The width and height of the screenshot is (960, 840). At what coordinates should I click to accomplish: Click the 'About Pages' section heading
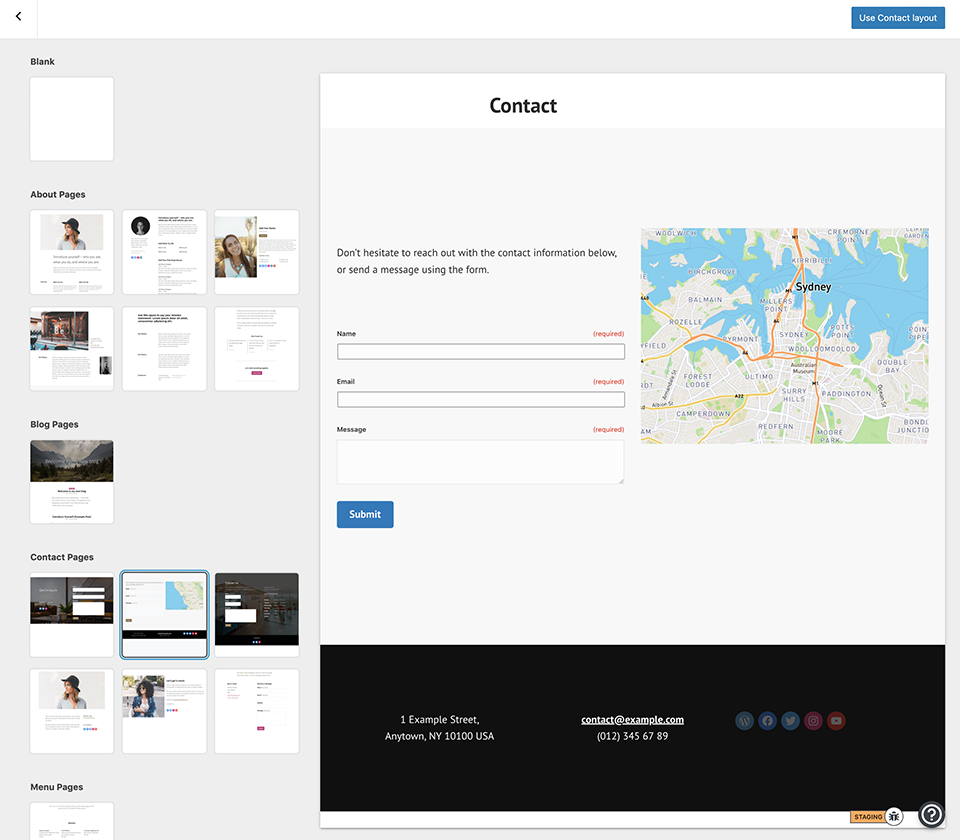[58, 194]
